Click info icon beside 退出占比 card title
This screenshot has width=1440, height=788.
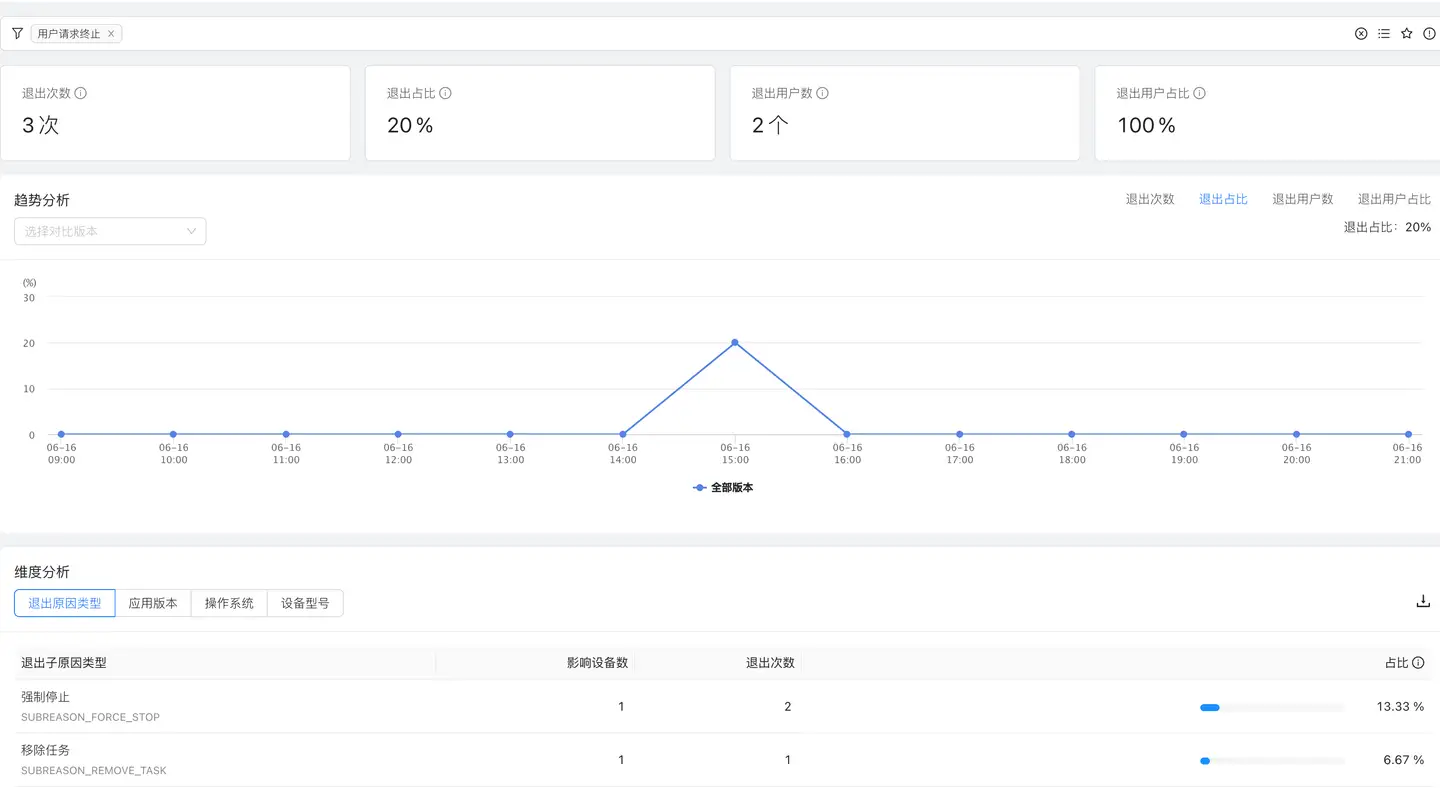coord(446,93)
